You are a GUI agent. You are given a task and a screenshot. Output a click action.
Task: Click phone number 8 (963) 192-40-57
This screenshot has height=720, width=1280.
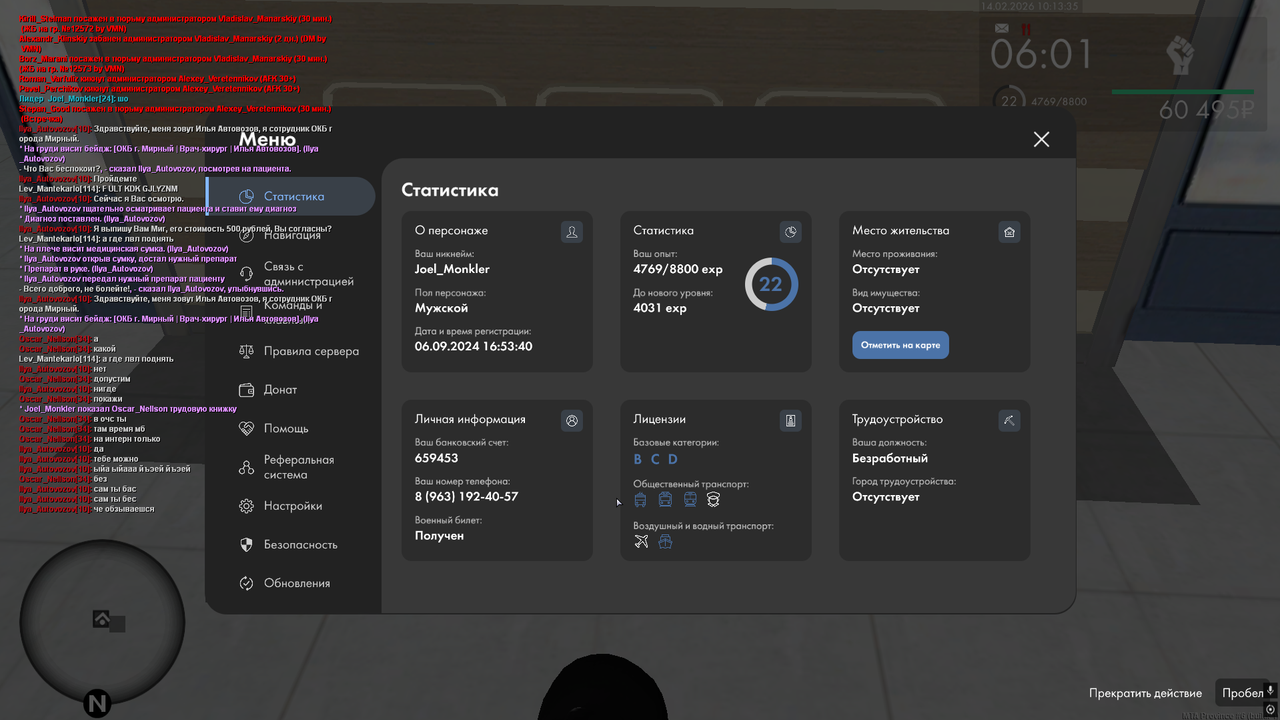(x=467, y=496)
